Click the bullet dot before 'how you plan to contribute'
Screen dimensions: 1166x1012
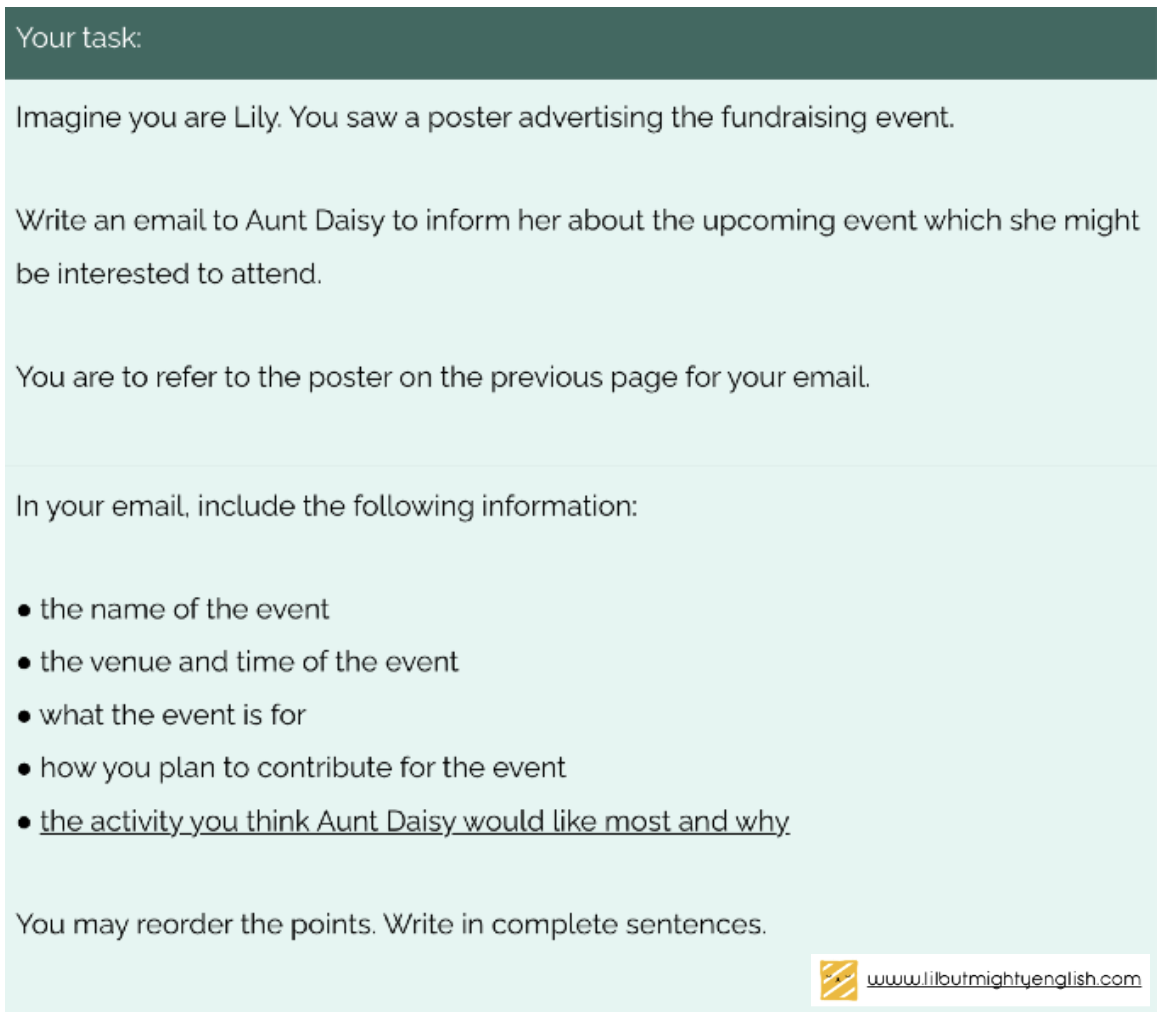tap(25, 770)
